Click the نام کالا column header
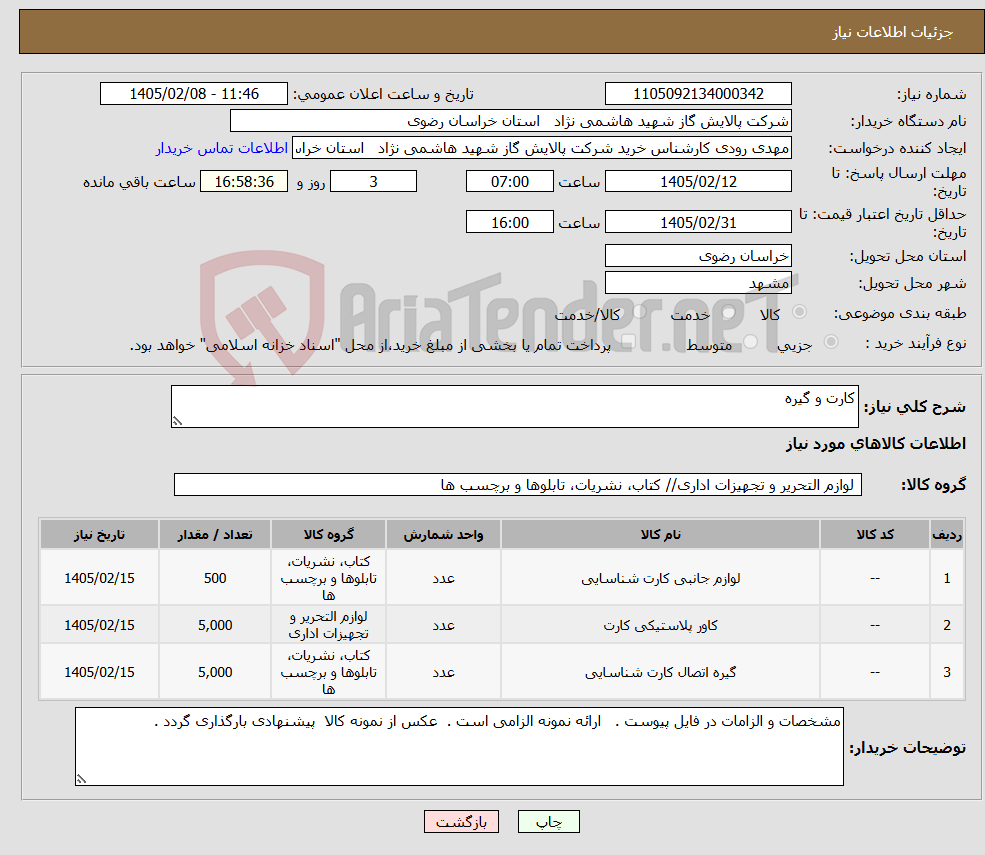 point(660,535)
